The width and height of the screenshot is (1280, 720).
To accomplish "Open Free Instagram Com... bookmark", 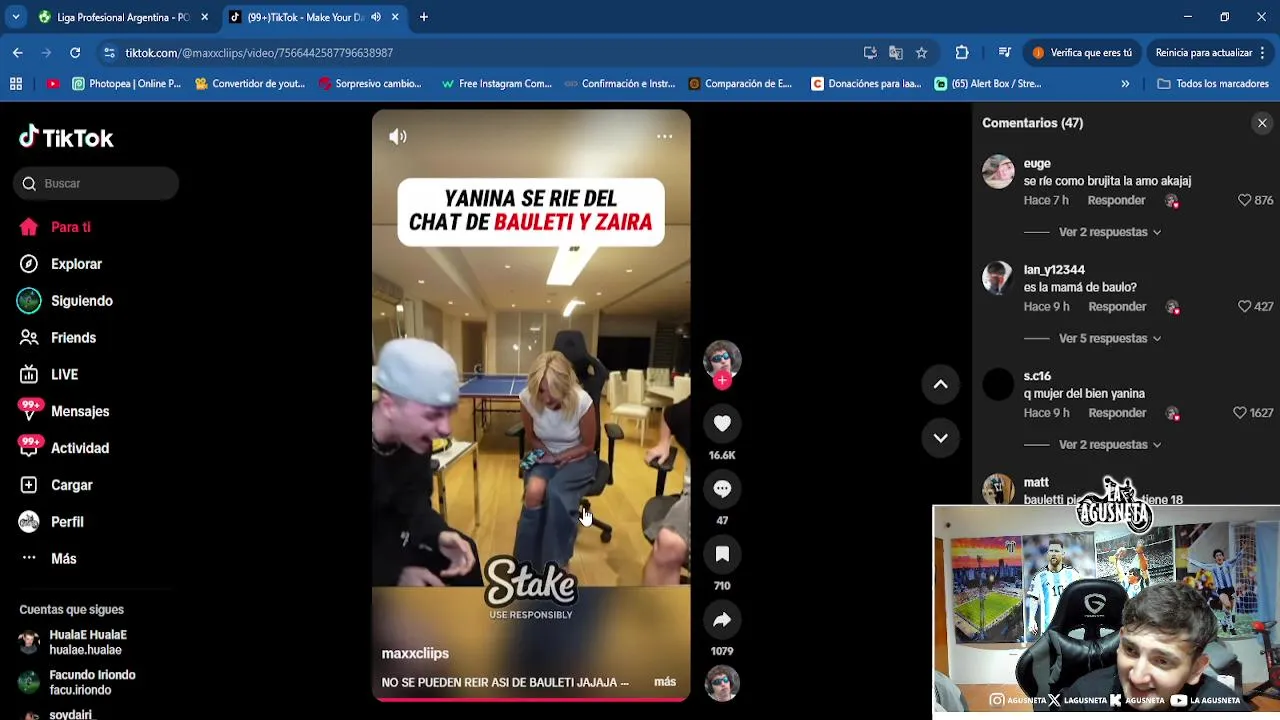I will point(496,84).
